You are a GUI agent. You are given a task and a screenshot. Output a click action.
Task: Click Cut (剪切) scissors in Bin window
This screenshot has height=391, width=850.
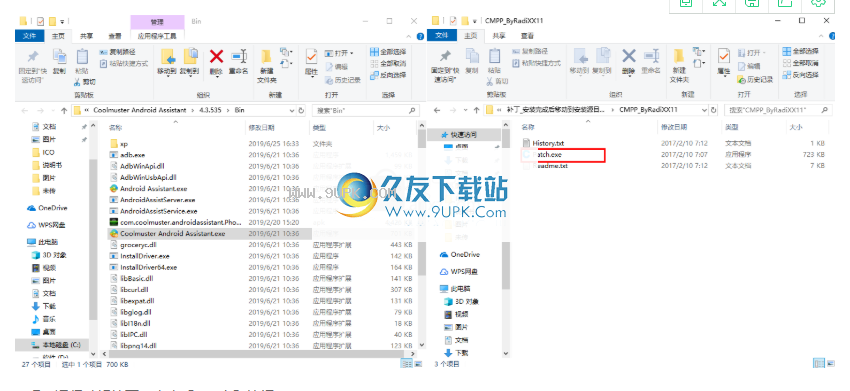coord(85,82)
